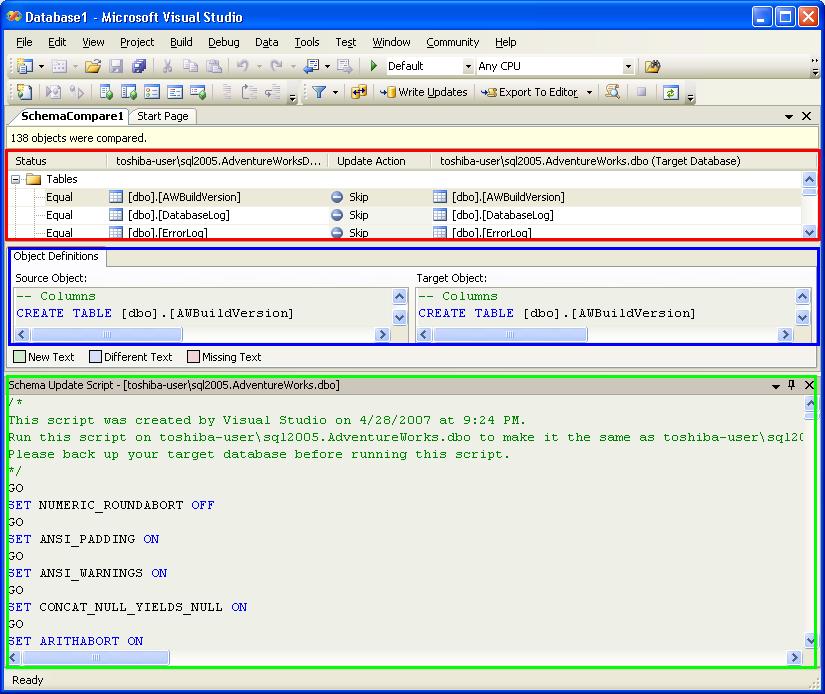Screen dimensions: 825x694
Task: Click the Filter funnel icon
Action: (319, 92)
